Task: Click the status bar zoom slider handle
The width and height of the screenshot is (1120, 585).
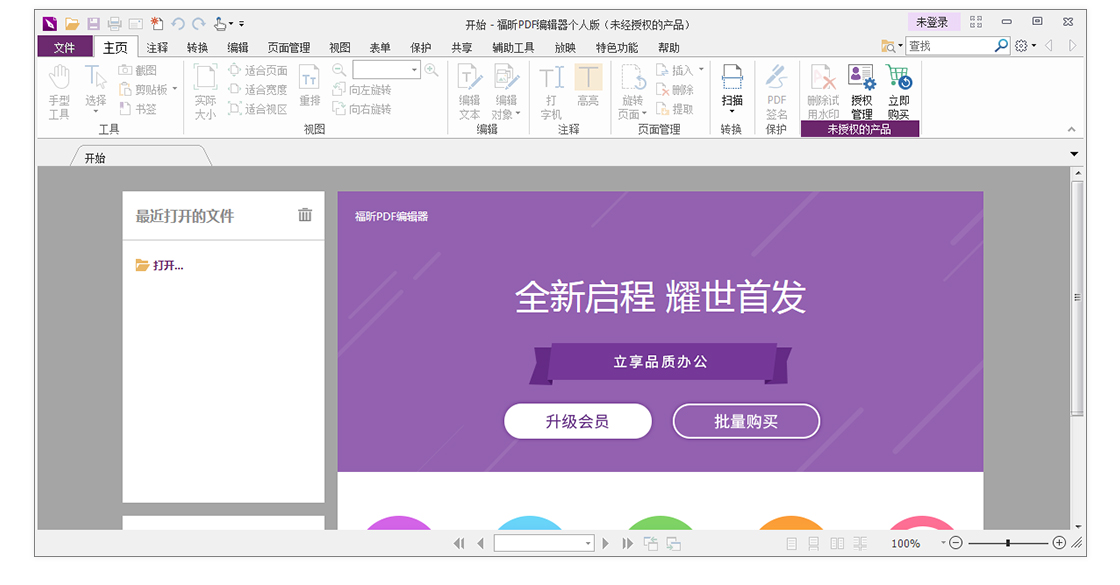Action: click(x=1008, y=543)
